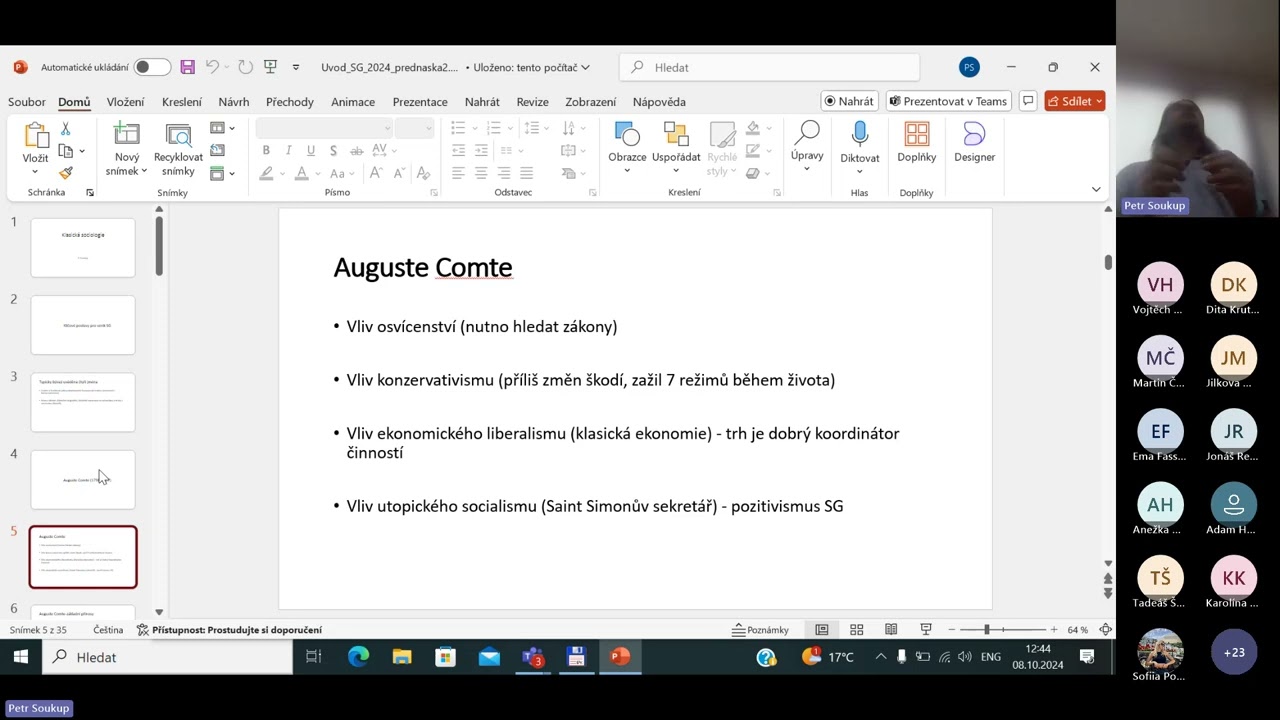Click the Nahrát record button
Screen dimensions: 1280x720
coord(849,101)
